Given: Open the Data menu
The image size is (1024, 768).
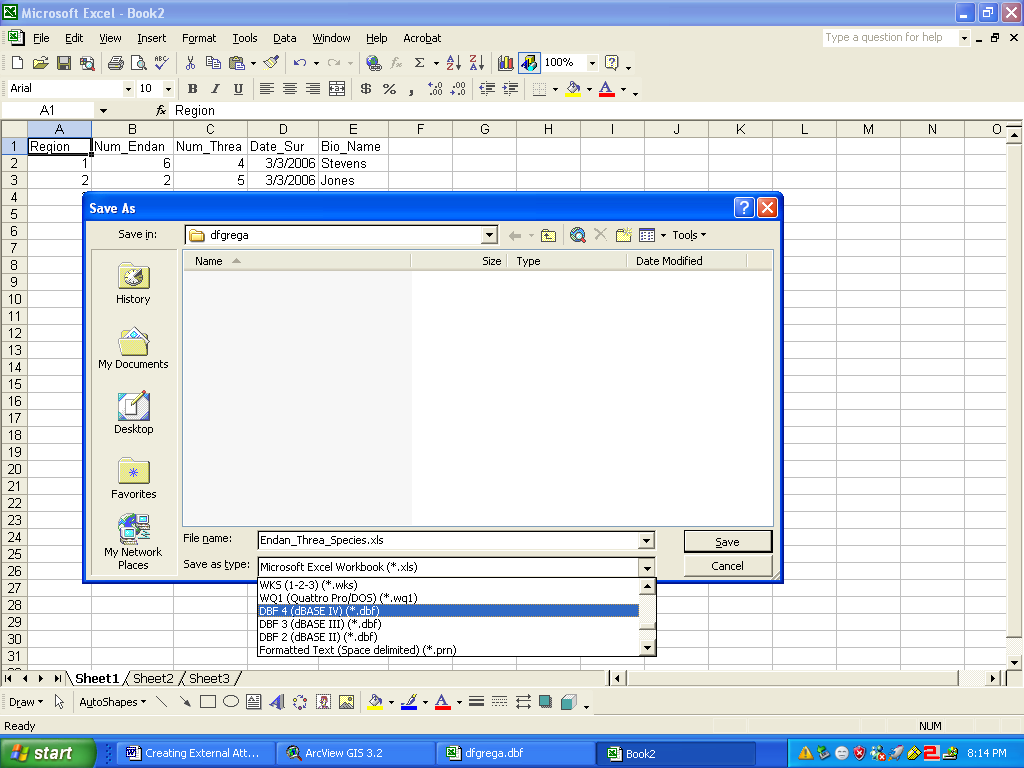Looking at the screenshot, I should coord(285,39).
